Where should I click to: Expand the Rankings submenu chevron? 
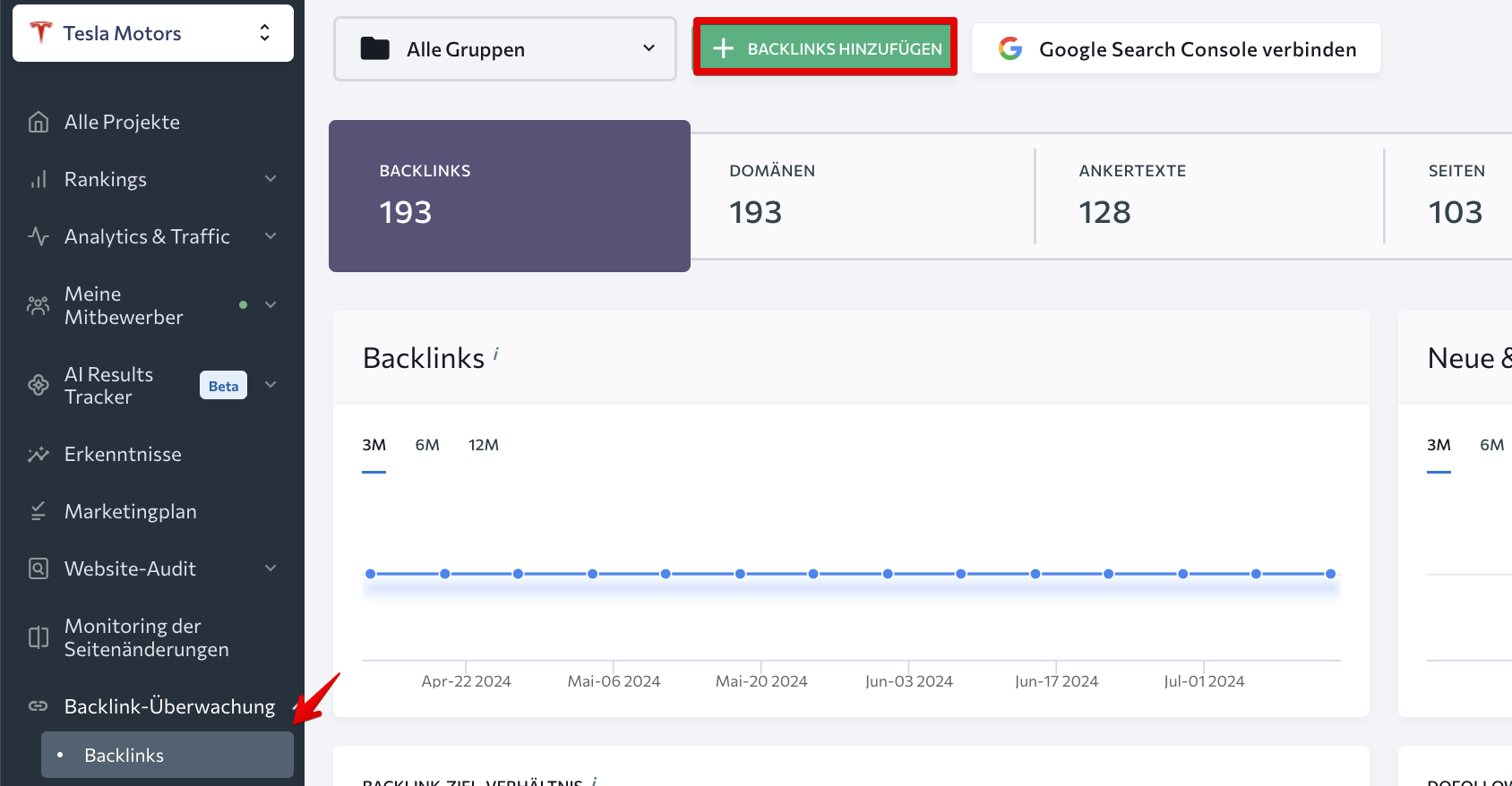pyautogui.click(x=271, y=179)
